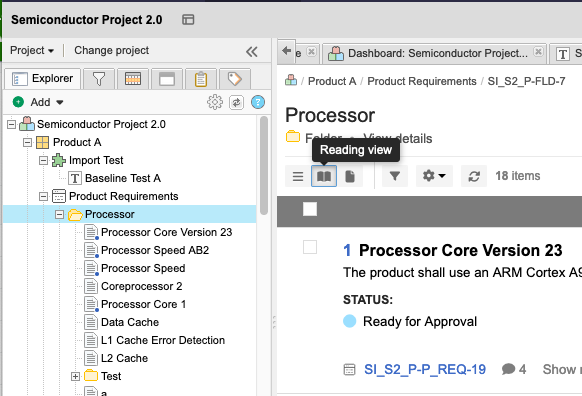Click the Test folder icon

91,376
